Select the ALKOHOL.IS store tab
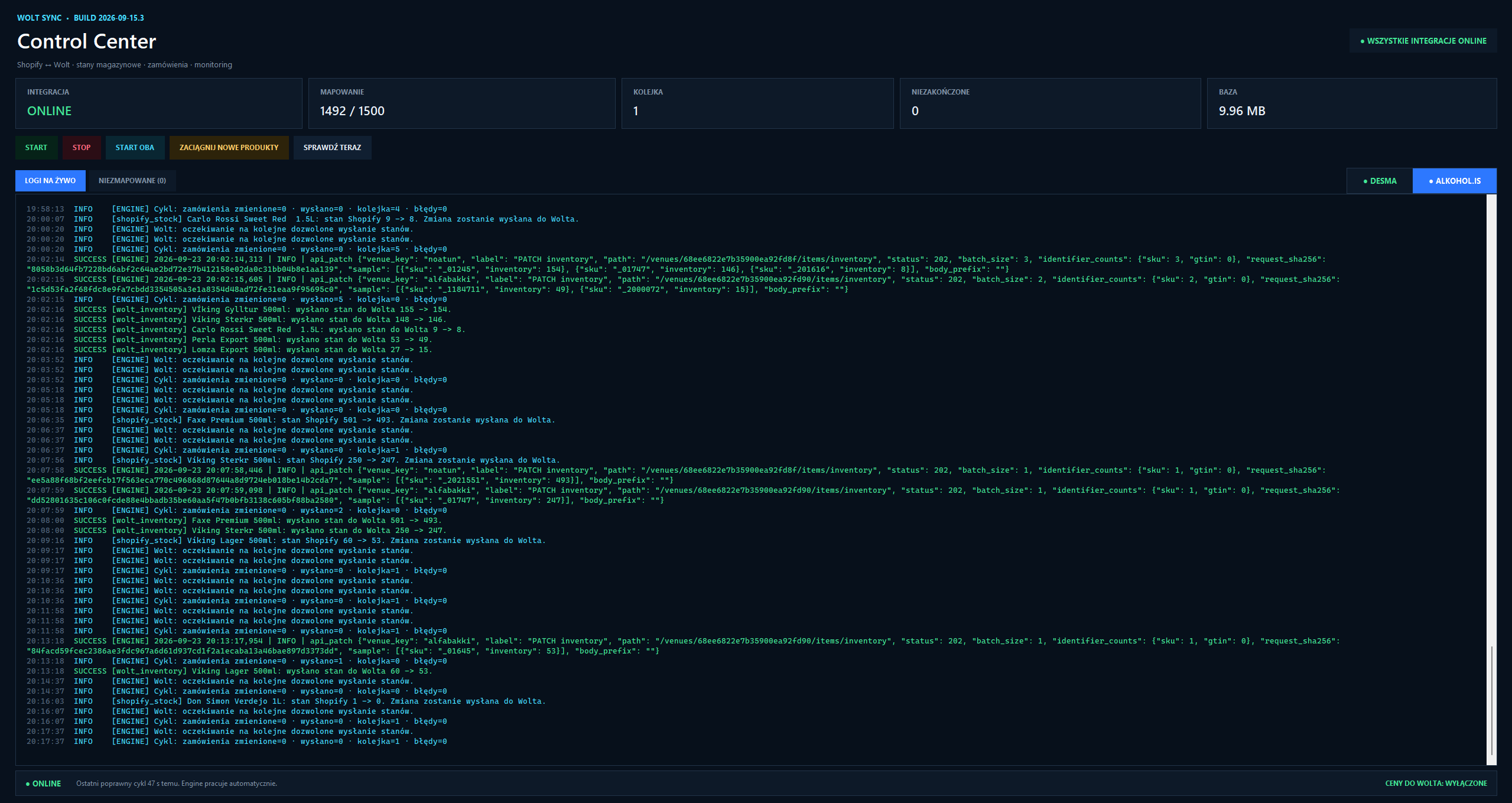Viewport: 1512px width, 803px height. (1455, 181)
